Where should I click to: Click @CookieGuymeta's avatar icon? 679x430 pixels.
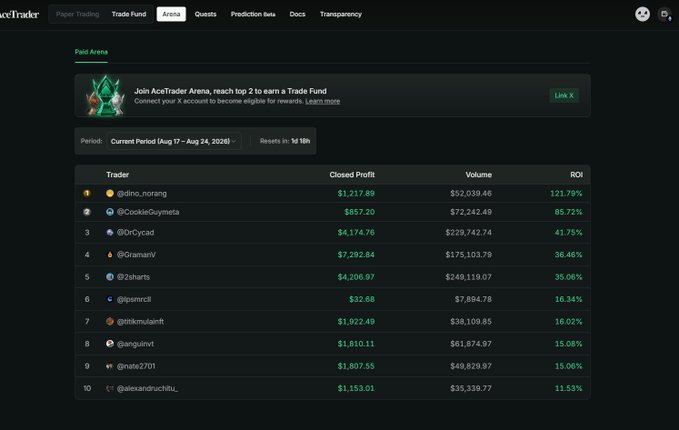[x=110, y=212]
